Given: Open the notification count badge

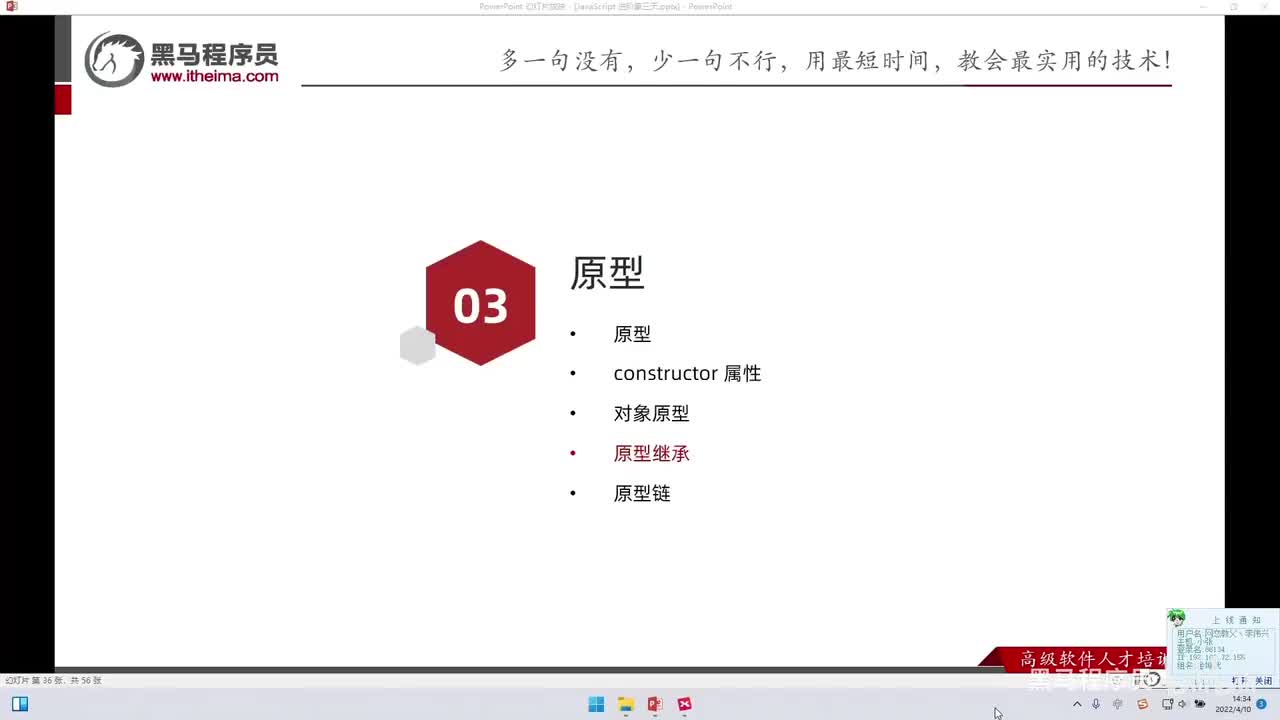Looking at the screenshot, I should [1262, 704].
